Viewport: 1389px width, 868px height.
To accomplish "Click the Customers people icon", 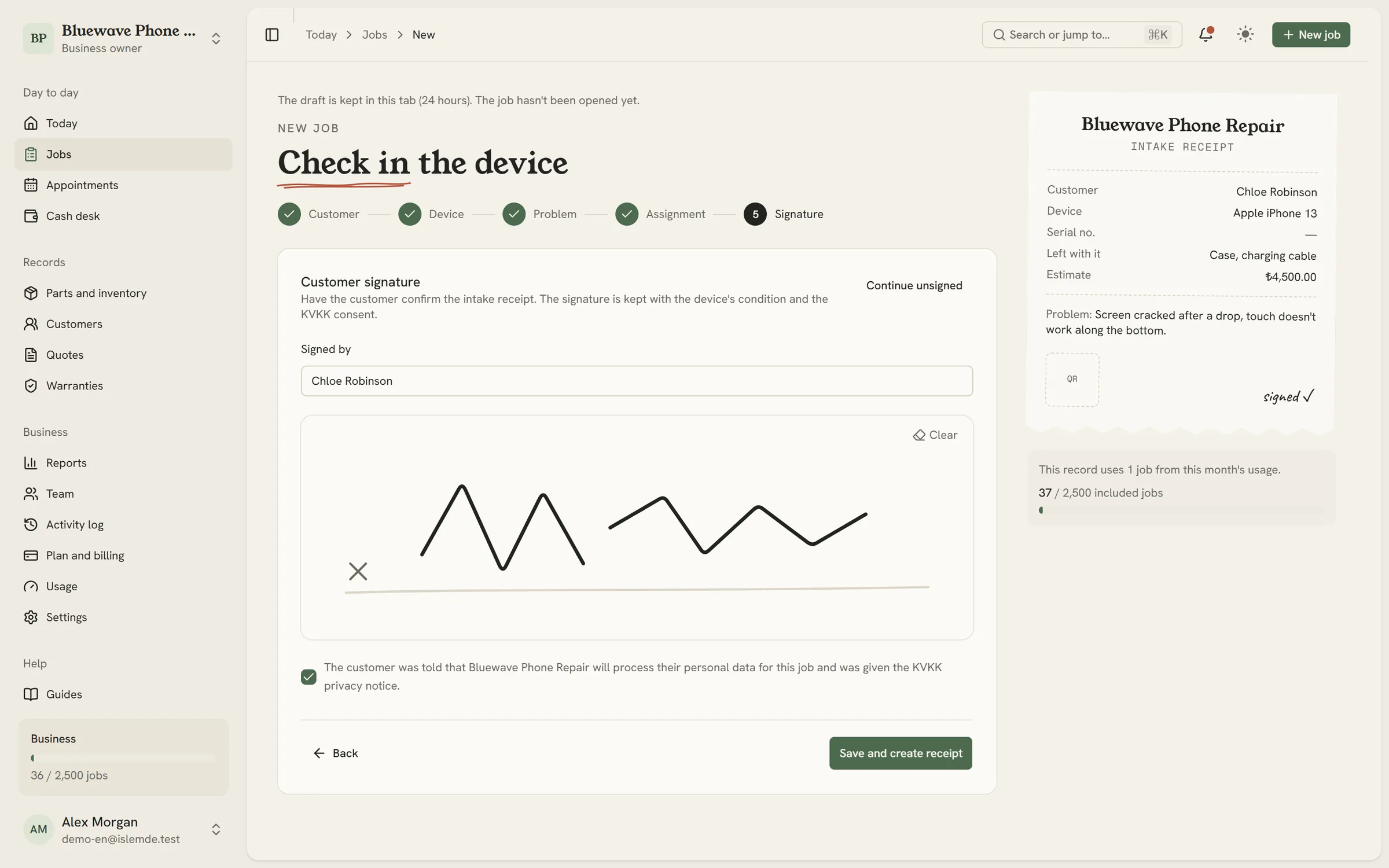I will [31, 324].
